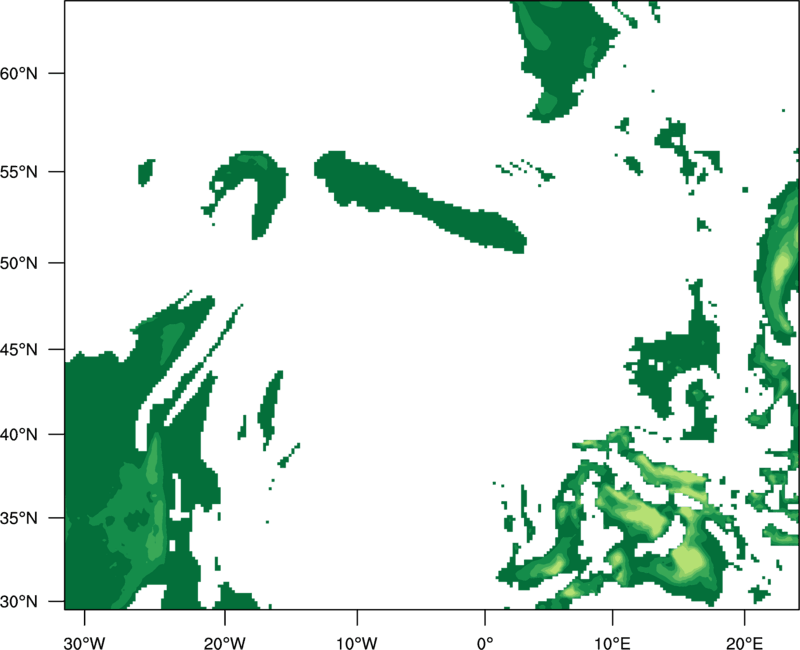Click the 0° longitude label

[x=485, y=643]
